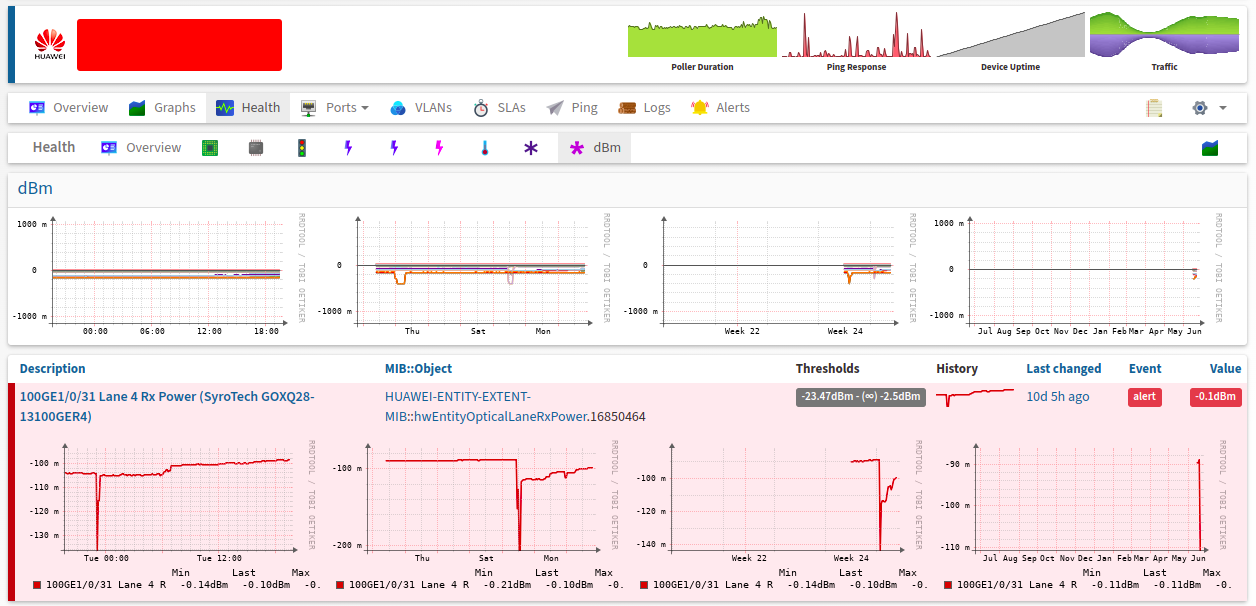Click the green processor chip icon
This screenshot has width=1256, height=606.
click(210, 148)
